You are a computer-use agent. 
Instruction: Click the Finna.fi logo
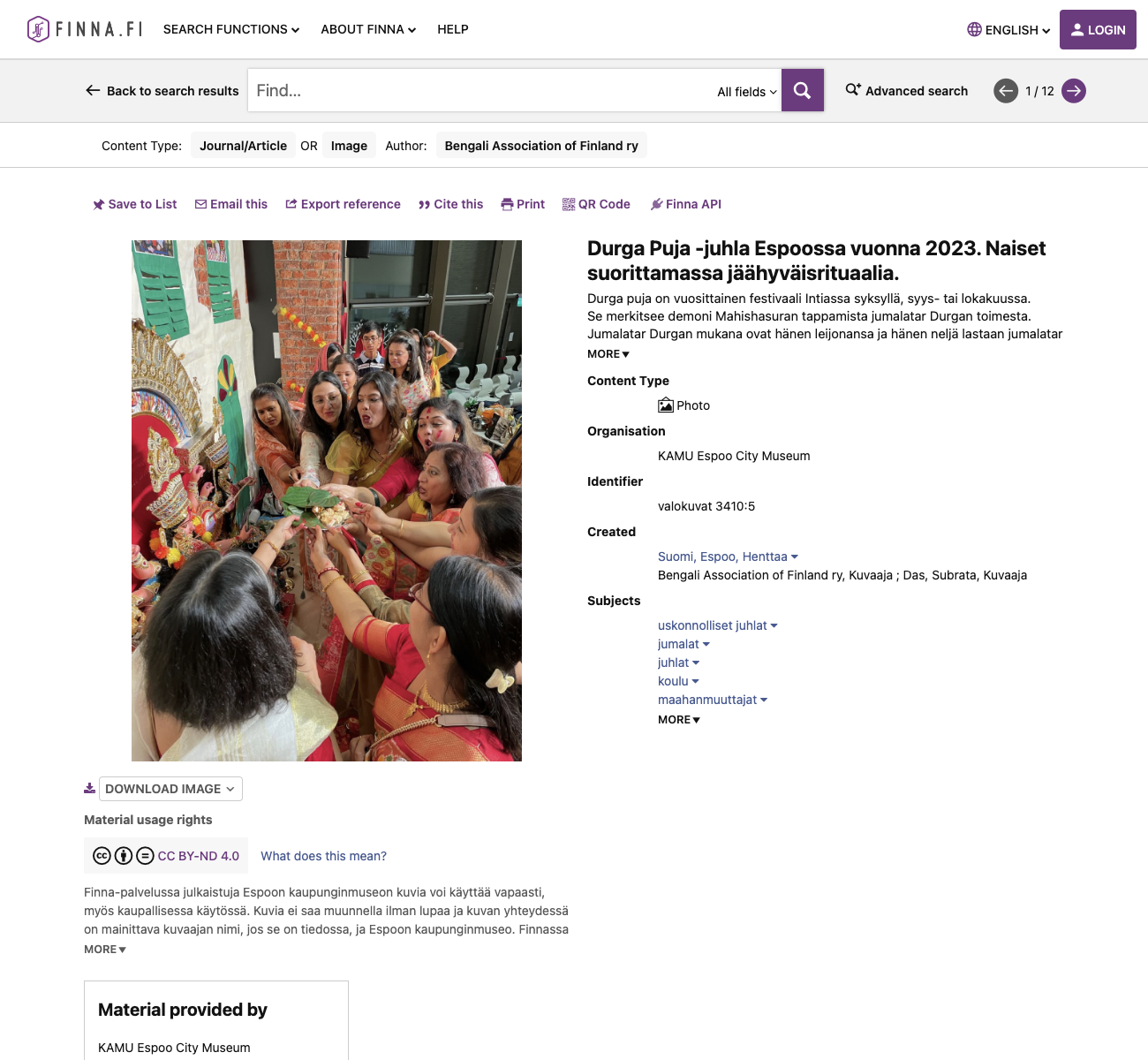85,29
